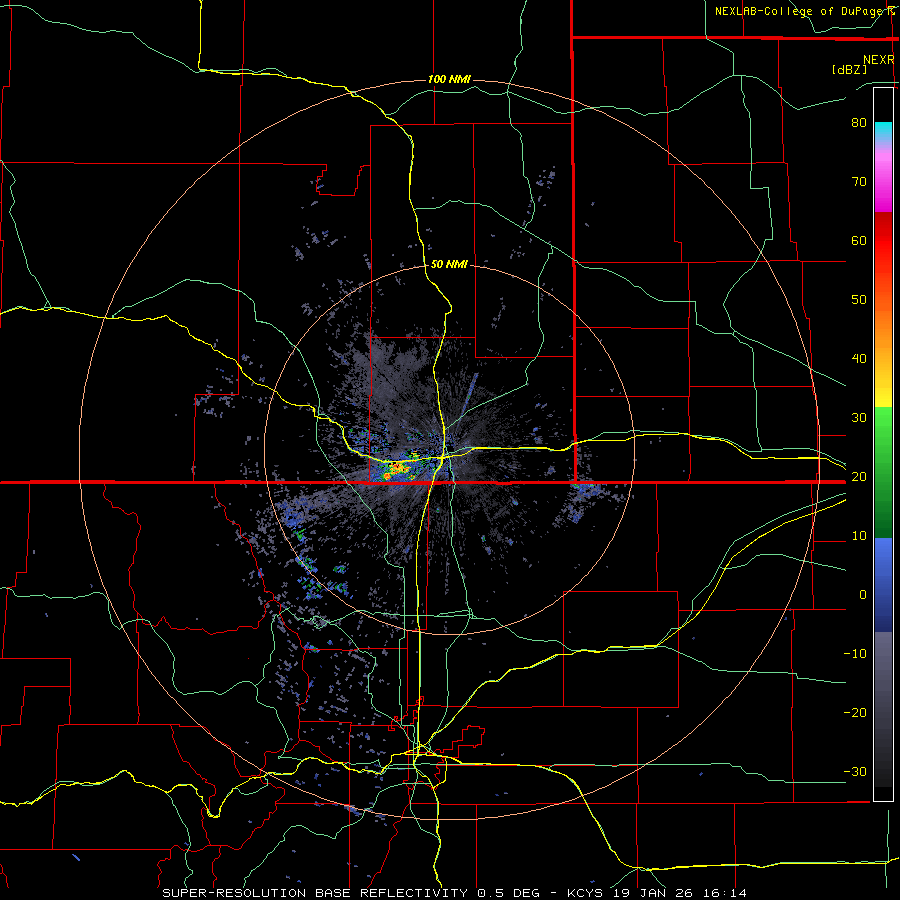Click the 50 NMI range ring label

(x=449, y=265)
